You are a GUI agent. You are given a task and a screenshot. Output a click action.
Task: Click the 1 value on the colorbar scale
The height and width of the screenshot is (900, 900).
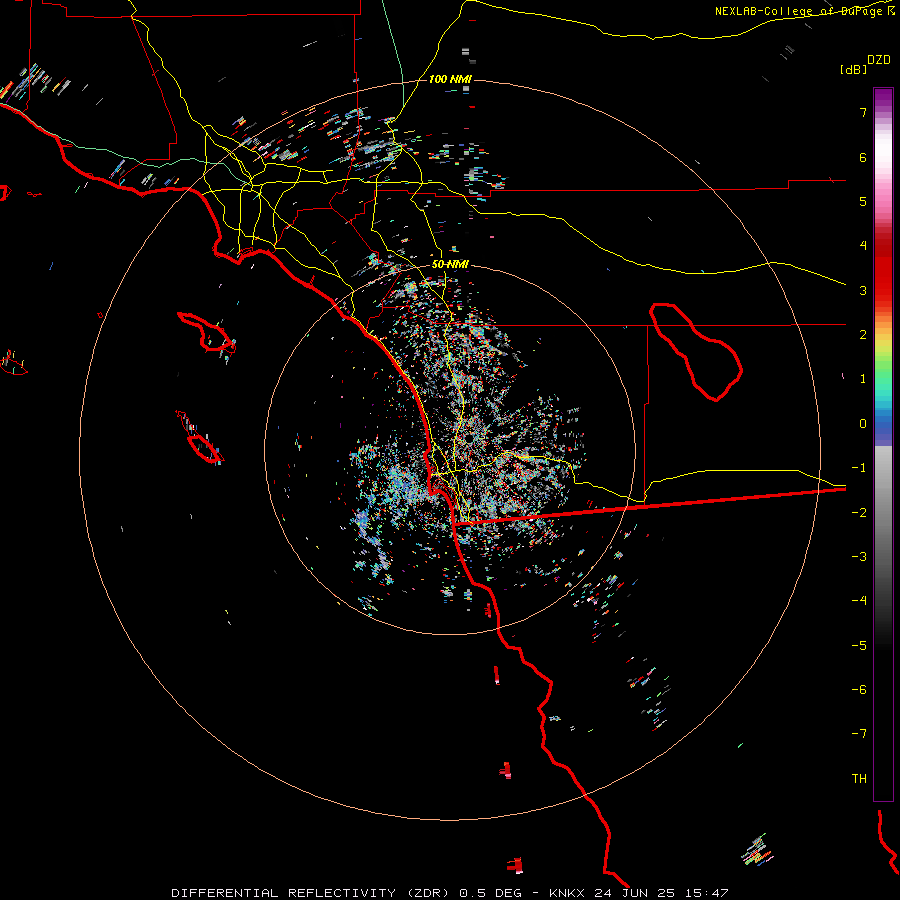pyautogui.click(x=863, y=379)
